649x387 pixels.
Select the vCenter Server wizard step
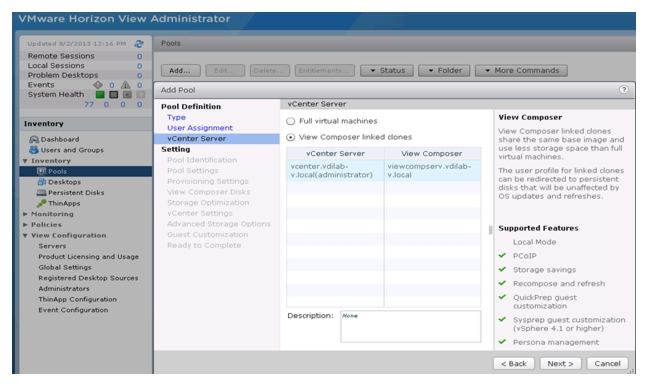(x=217, y=139)
